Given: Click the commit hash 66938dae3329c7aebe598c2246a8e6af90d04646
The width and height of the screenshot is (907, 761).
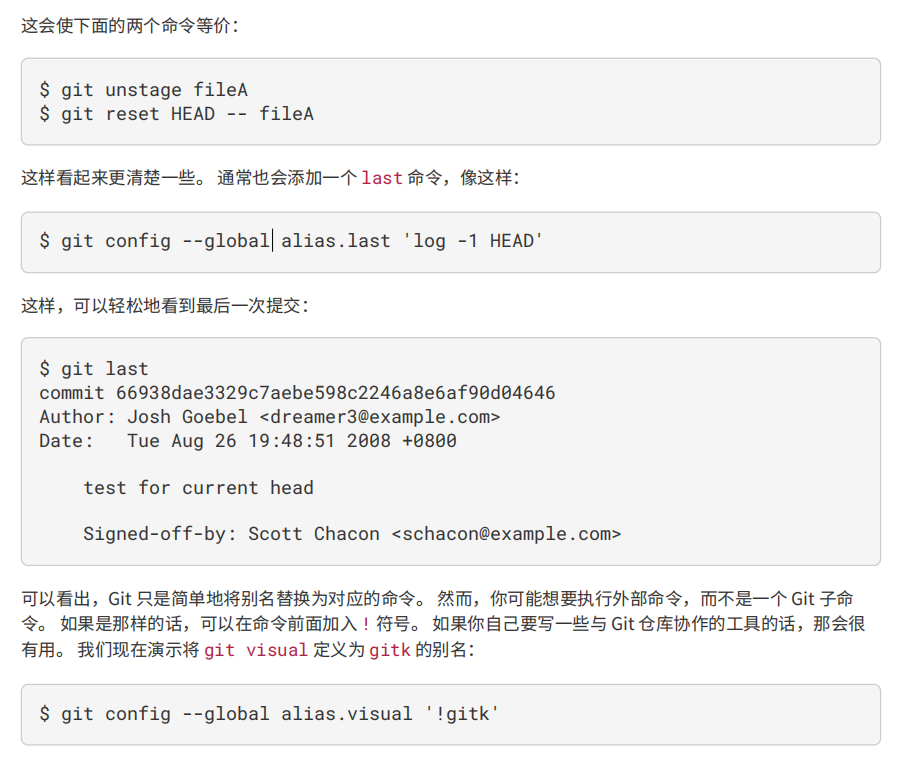Looking at the screenshot, I should [335, 393].
